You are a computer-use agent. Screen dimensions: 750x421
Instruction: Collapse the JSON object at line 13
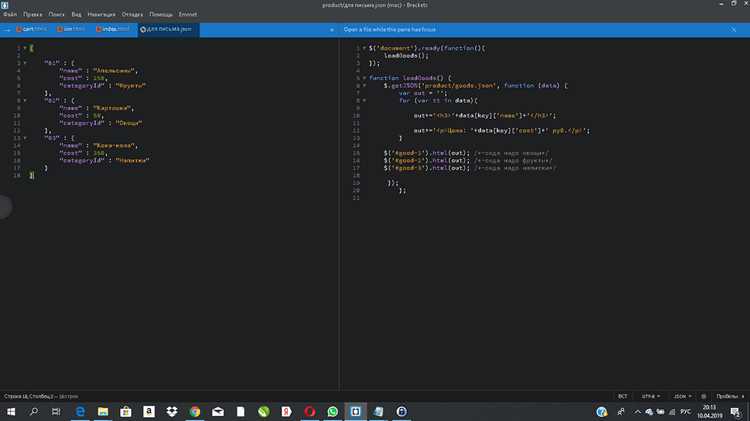click(25, 138)
